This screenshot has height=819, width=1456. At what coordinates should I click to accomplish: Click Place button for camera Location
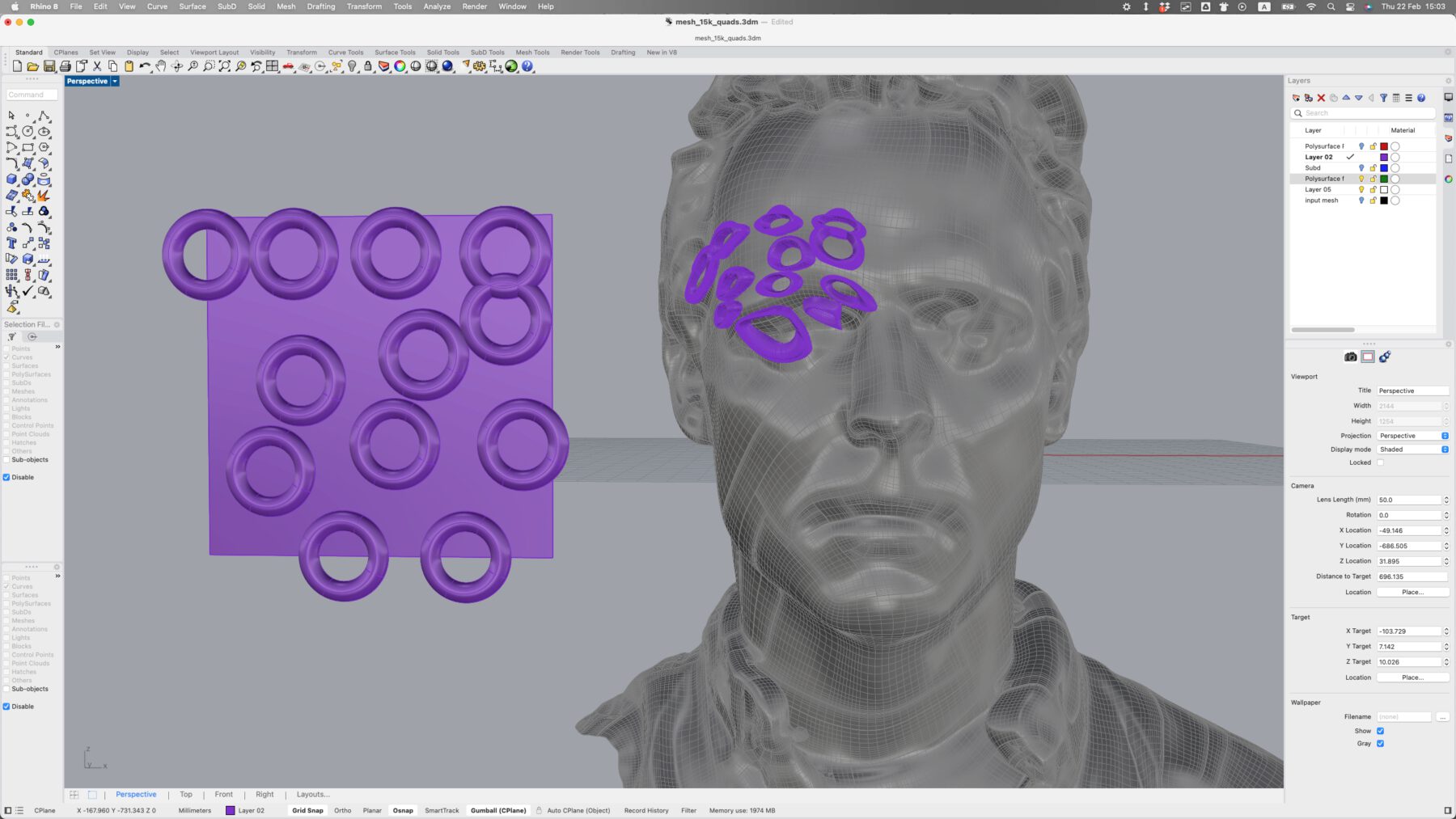click(1412, 593)
